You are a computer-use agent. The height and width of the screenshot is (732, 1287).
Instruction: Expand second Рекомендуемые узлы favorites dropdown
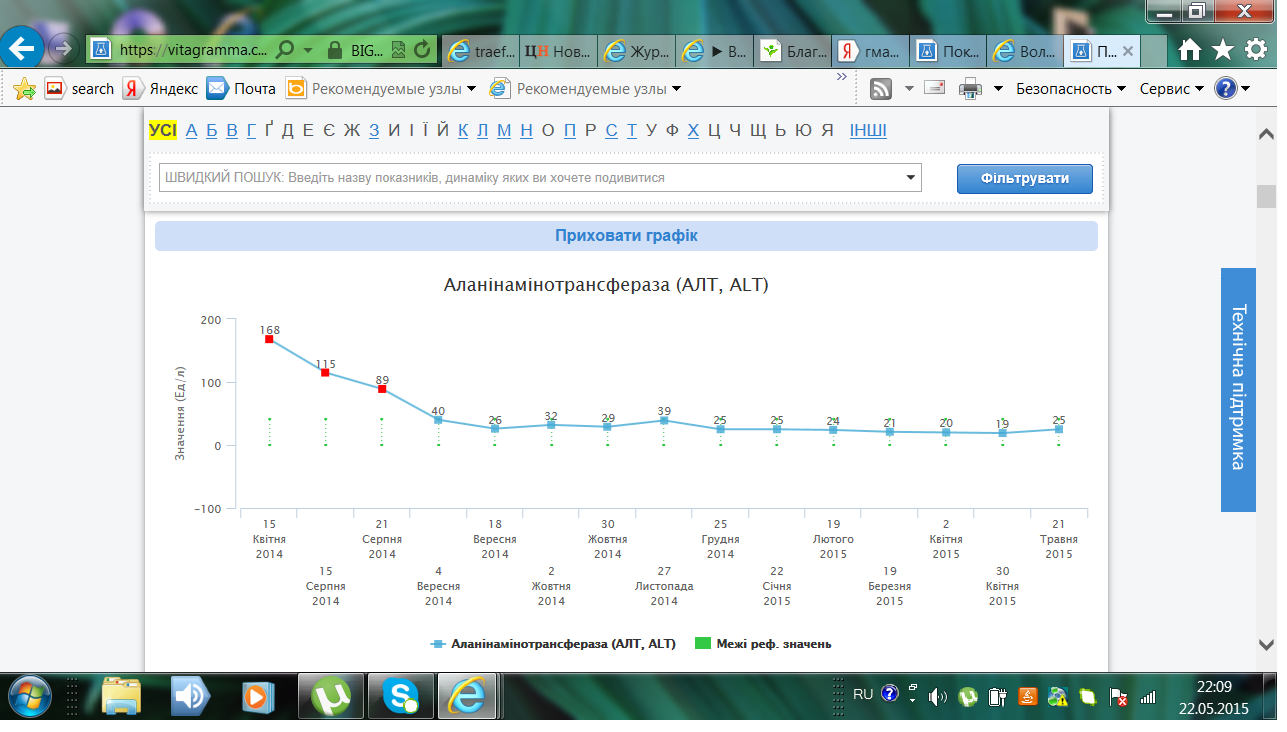(676, 89)
